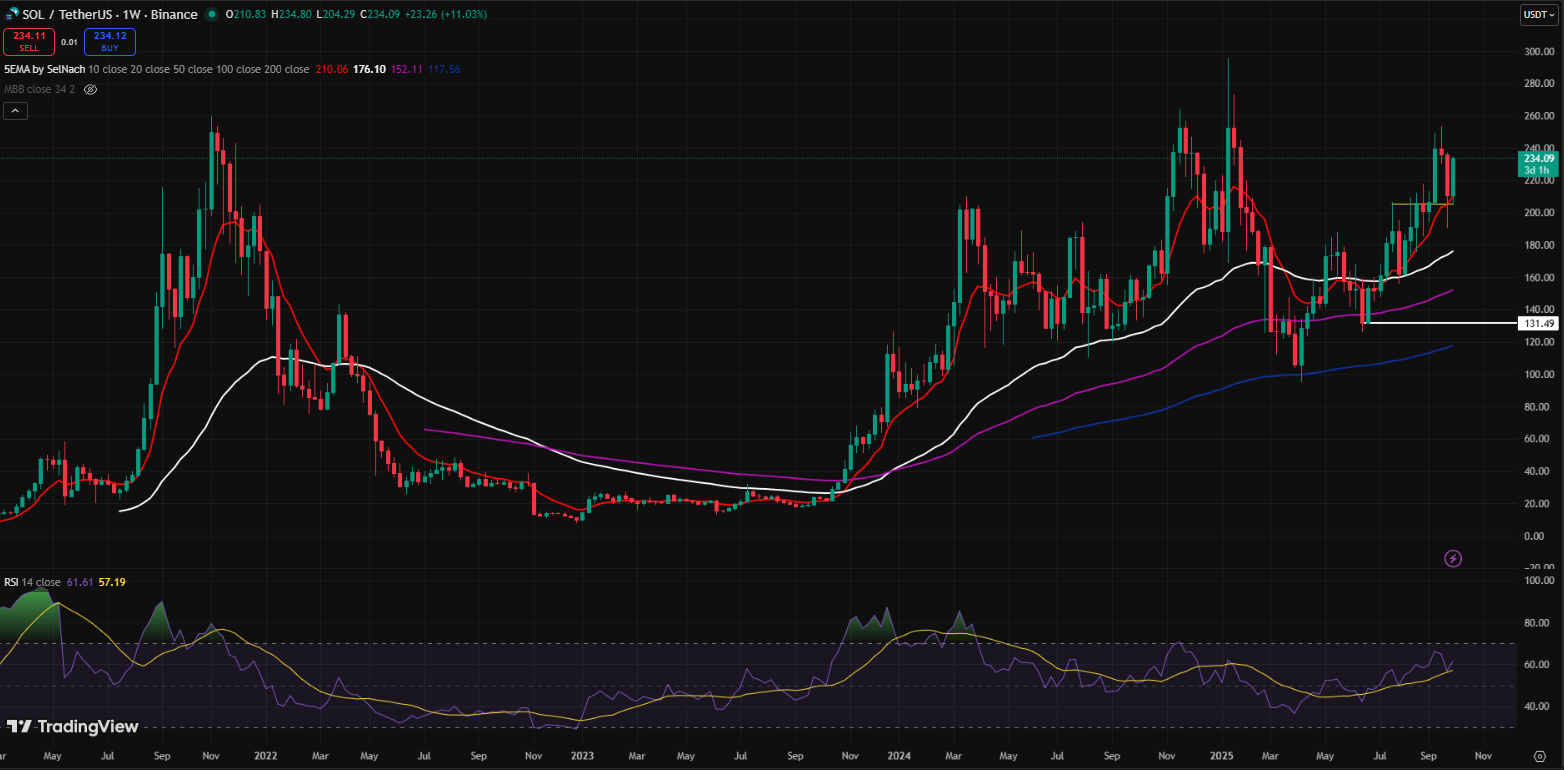Click the current price 234.09 axis label
The image size is (1564, 770).
(x=1537, y=158)
